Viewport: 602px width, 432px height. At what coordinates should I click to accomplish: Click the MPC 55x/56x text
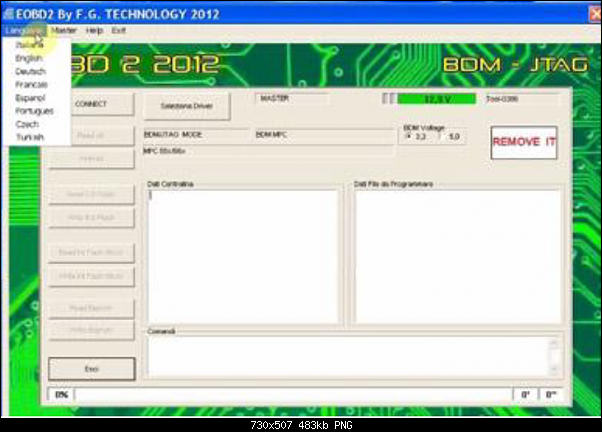pos(164,151)
